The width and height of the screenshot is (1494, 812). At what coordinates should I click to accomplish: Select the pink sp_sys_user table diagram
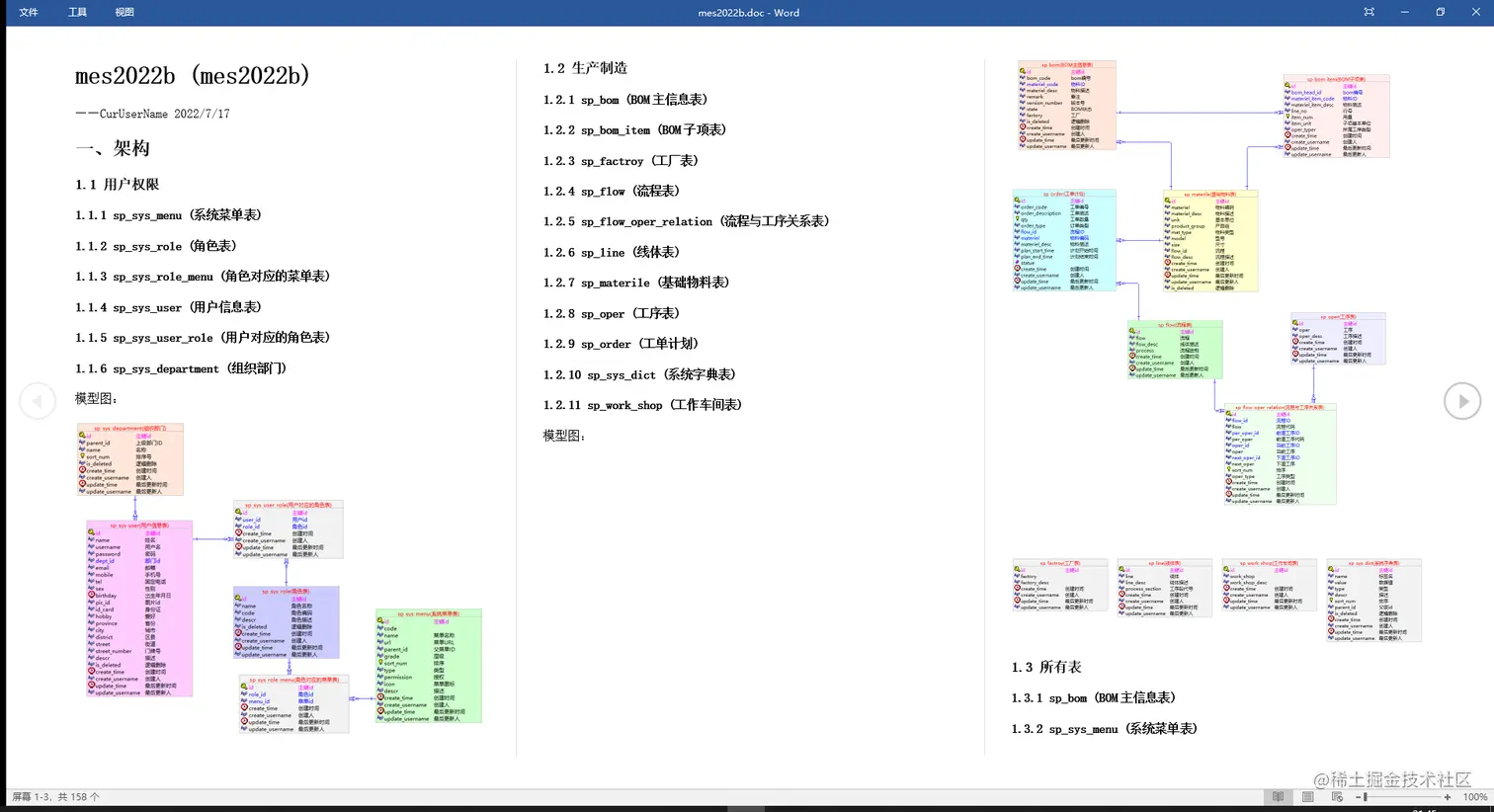pyautogui.click(x=139, y=609)
